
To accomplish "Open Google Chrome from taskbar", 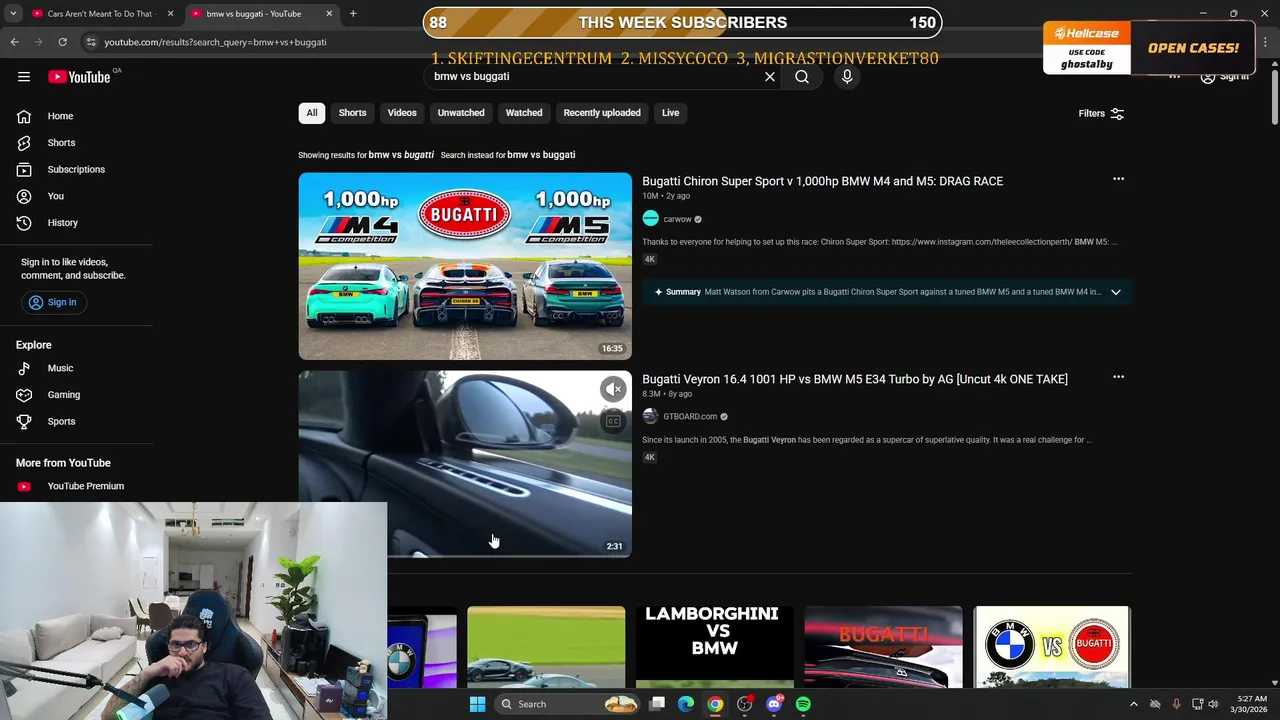I will click(x=715, y=704).
